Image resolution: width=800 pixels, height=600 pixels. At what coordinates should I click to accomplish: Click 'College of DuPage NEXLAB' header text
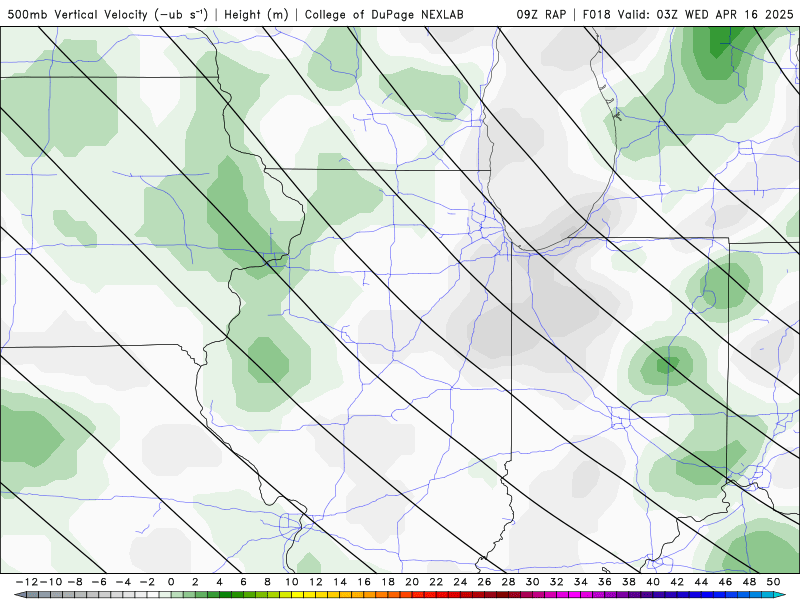(384, 14)
